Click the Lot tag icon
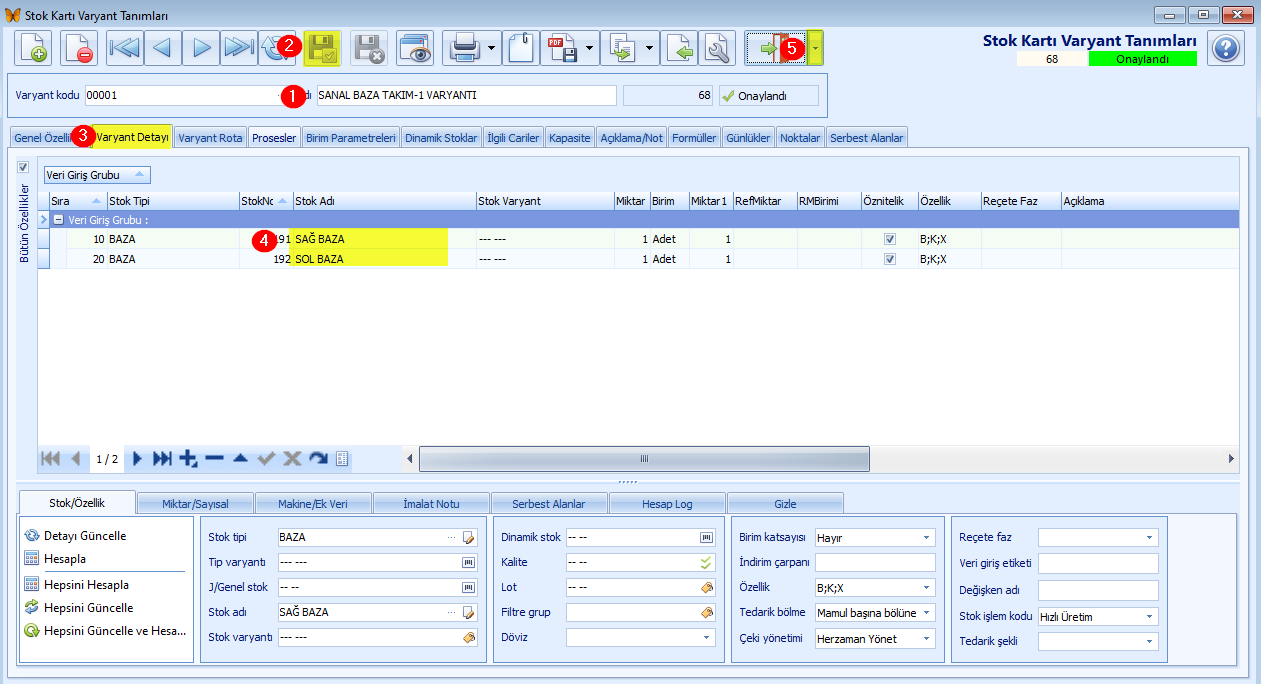This screenshot has width=1261, height=684. (x=707, y=587)
